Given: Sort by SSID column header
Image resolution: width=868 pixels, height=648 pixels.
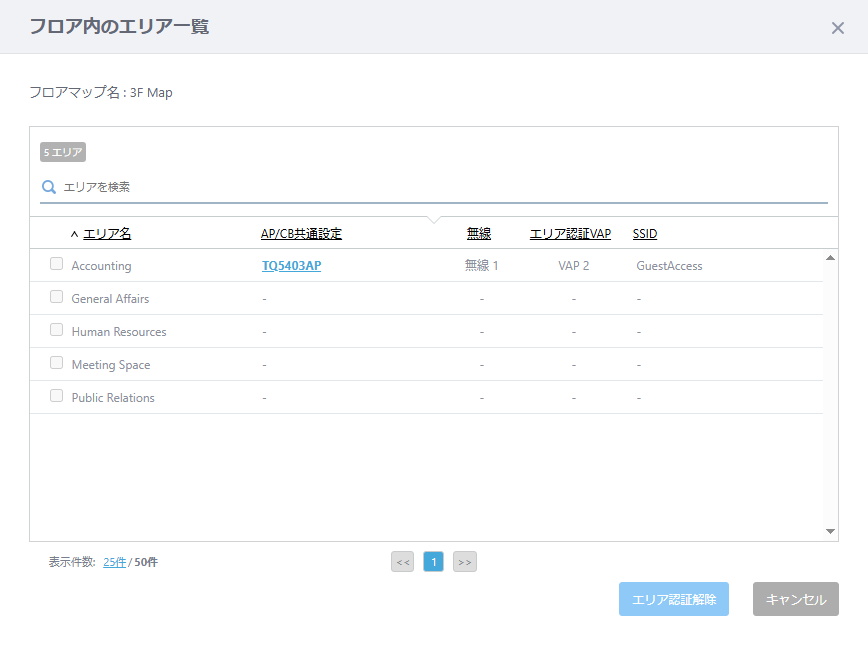Looking at the screenshot, I should coord(645,234).
